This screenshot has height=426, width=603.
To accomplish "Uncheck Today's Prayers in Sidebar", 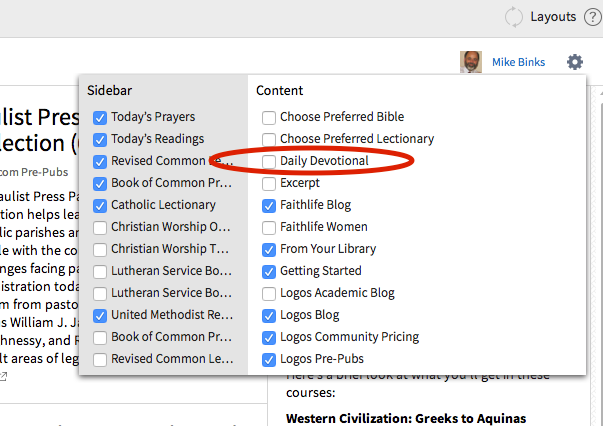I will (100, 118).
